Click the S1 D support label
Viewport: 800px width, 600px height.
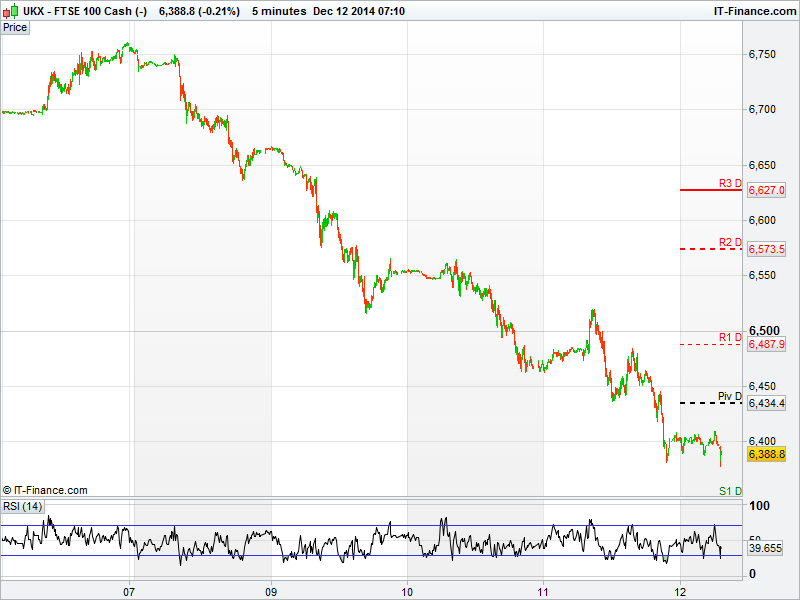[730, 490]
